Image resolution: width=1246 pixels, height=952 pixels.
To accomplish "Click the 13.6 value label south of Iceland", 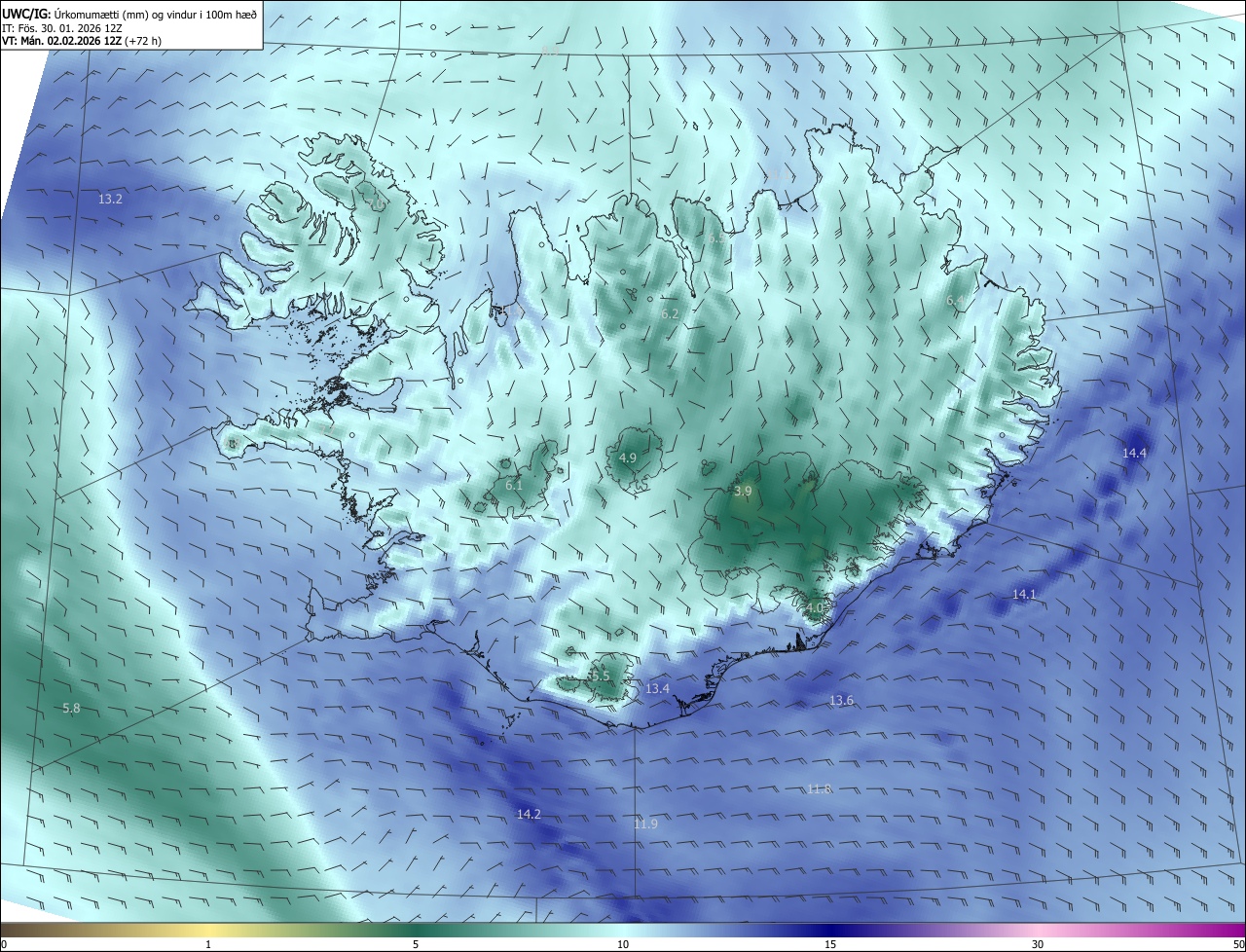I will [841, 700].
